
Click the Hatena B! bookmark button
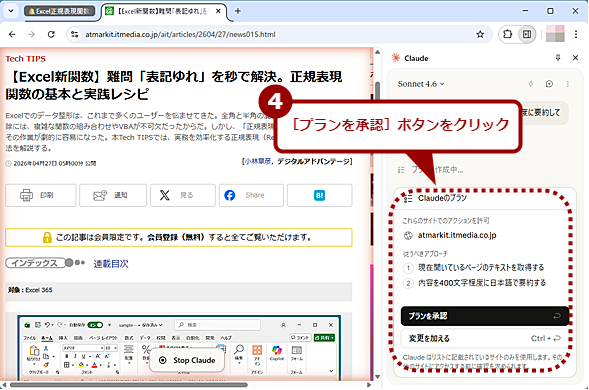coord(320,195)
